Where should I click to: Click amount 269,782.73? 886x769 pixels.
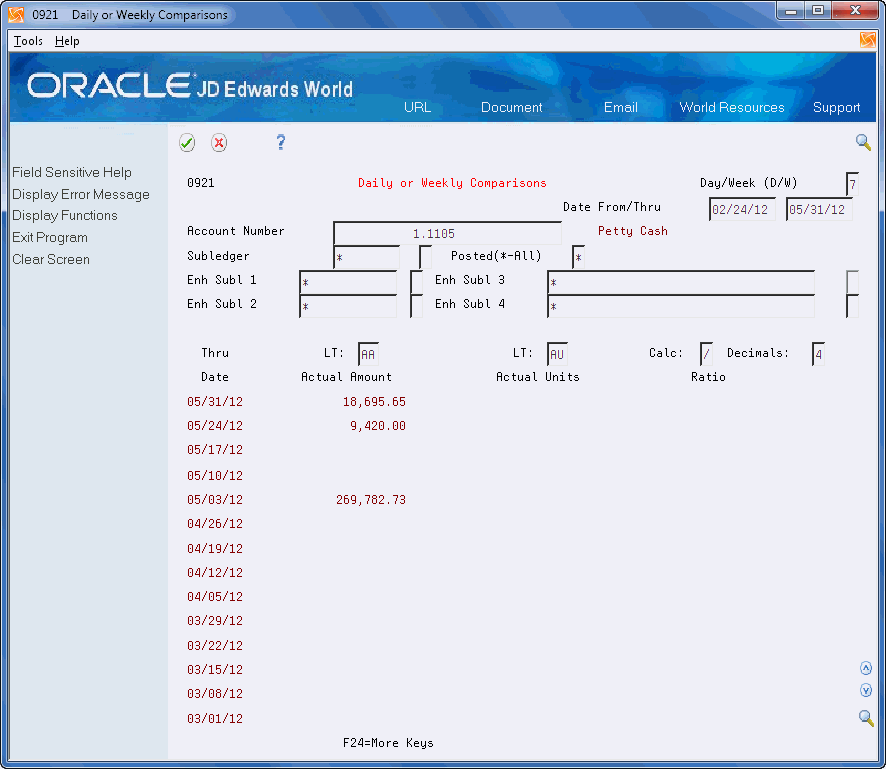point(371,499)
